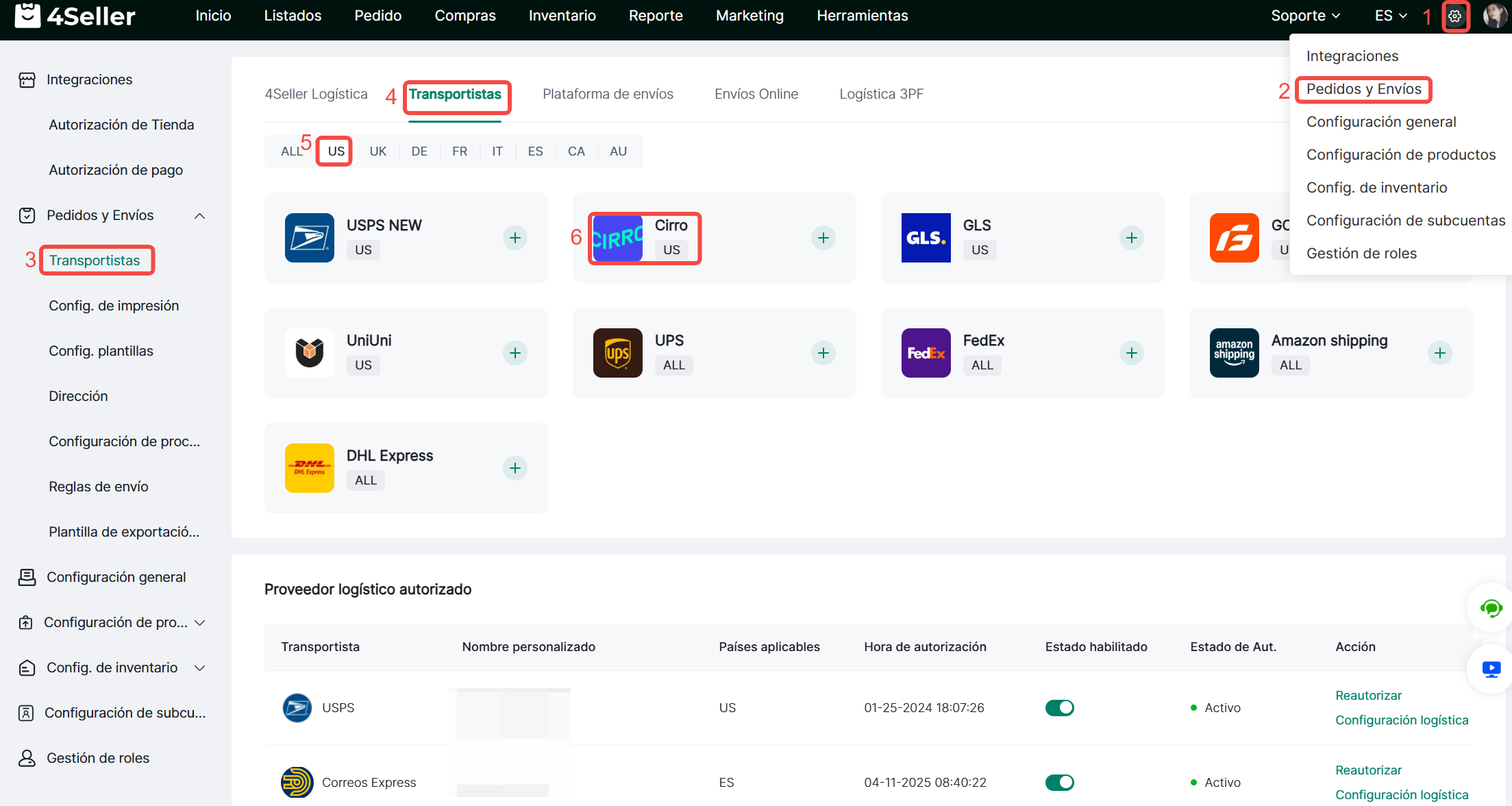
Task: Select the UK country filter
Action: (377, 151)
